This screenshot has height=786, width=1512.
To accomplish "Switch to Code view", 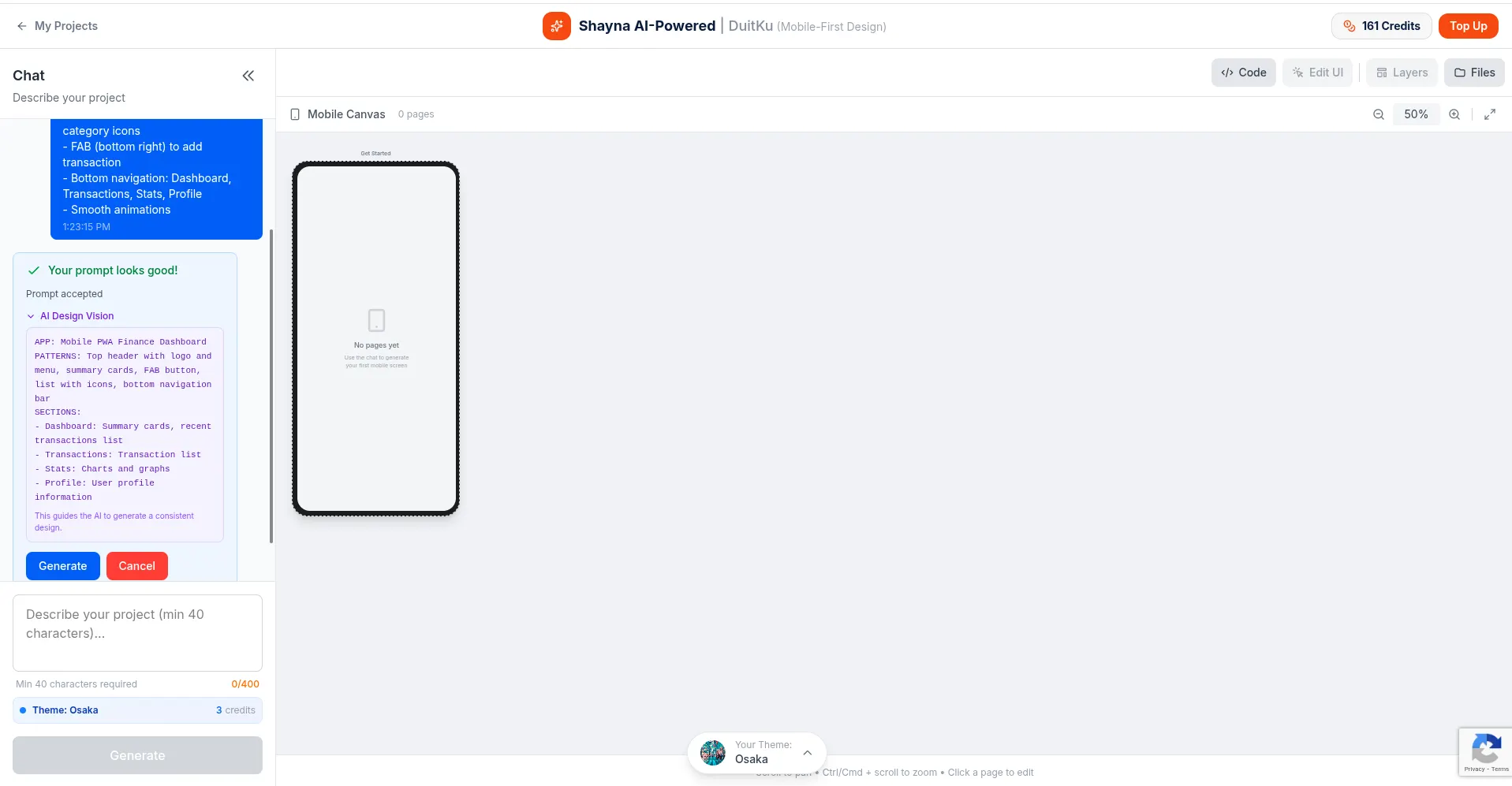I will click(x=1243, y=73).
